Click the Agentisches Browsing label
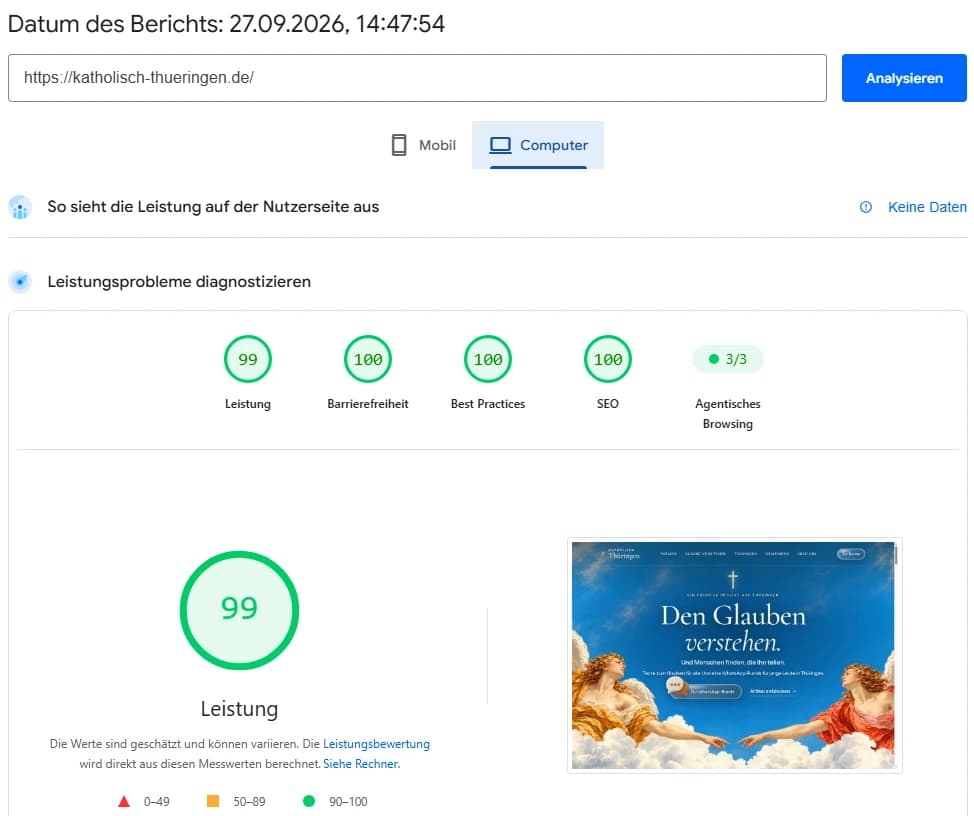Viewport: 974px width, 816px height. [x=727, y=414]
